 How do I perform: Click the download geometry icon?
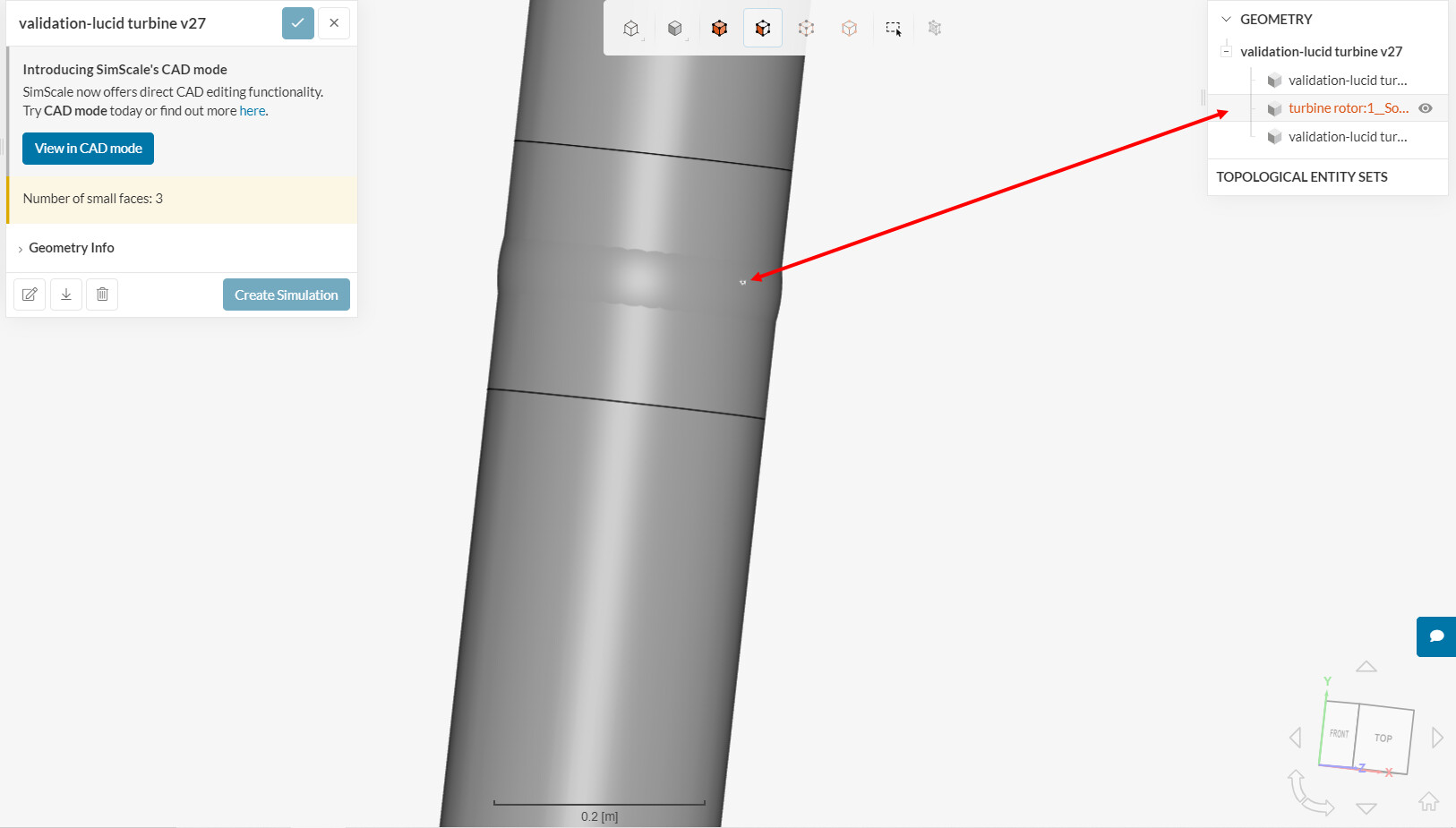(65, 294)
